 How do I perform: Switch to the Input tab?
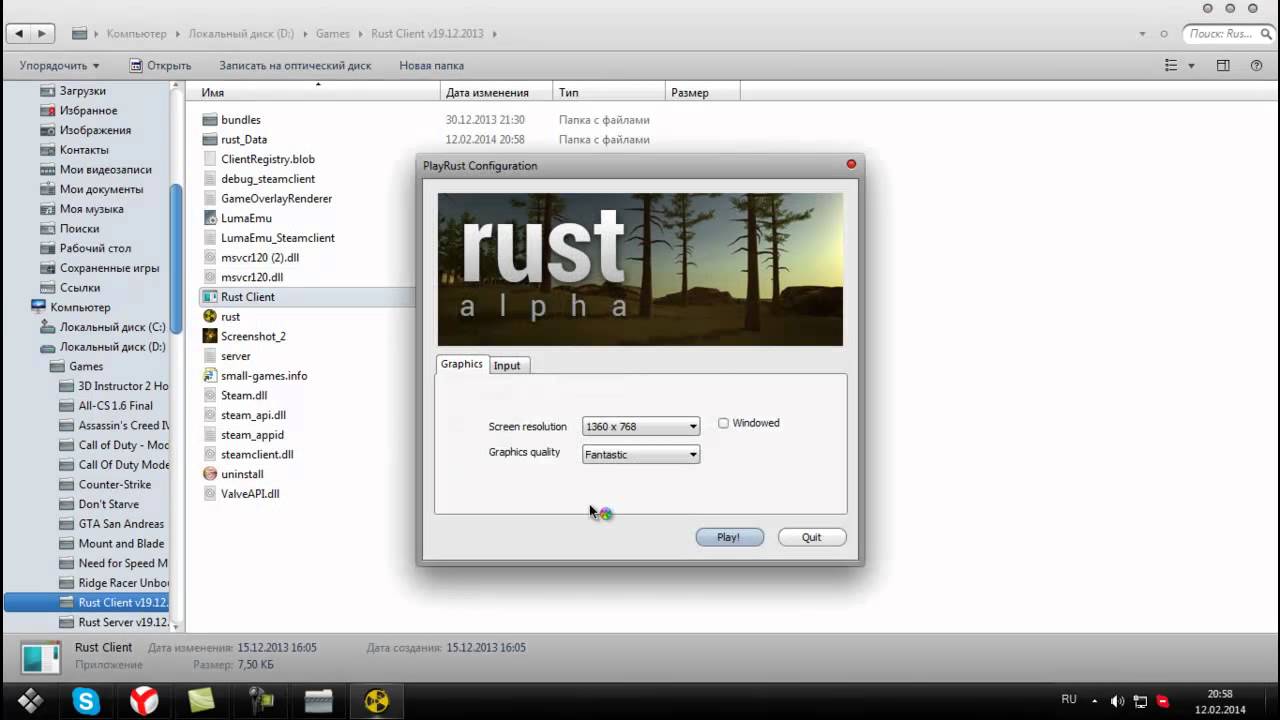507,365
